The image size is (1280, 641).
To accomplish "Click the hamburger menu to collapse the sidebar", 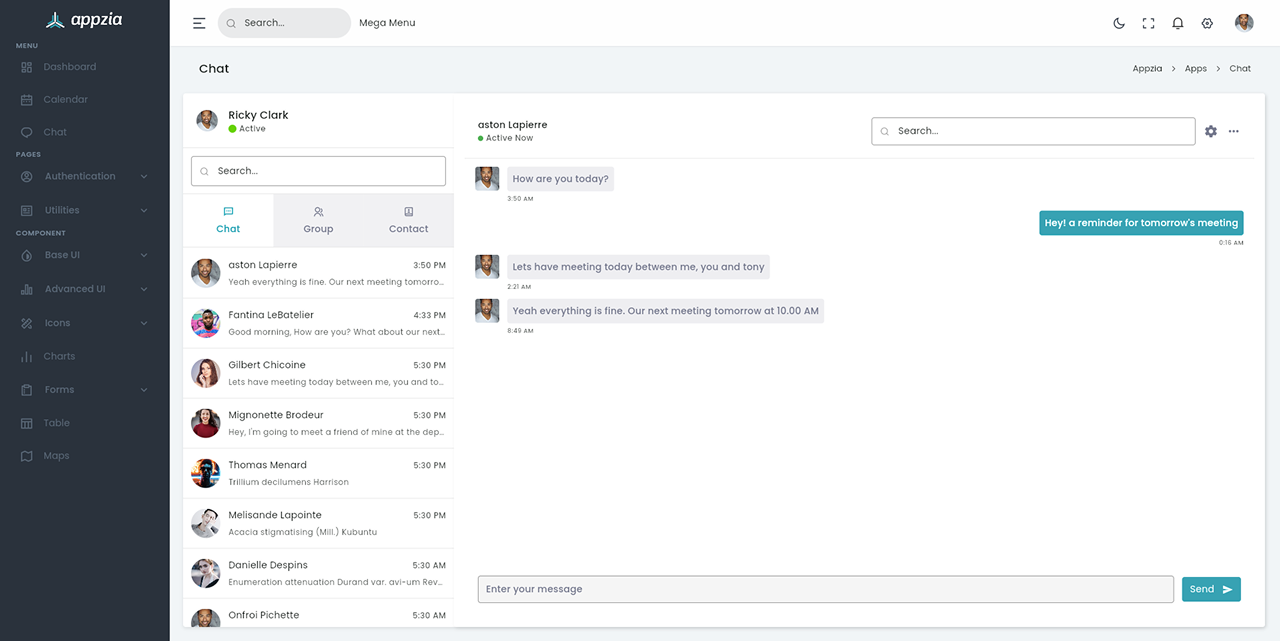I will (x=199, y=22).
